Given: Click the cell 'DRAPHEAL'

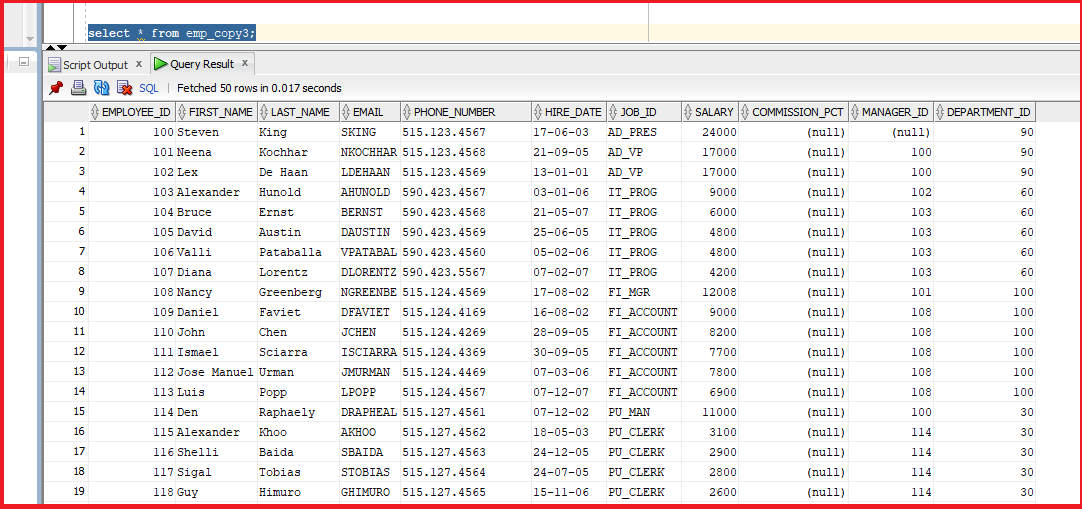Looking at the screenshot, I should click(x=370, y=412).
